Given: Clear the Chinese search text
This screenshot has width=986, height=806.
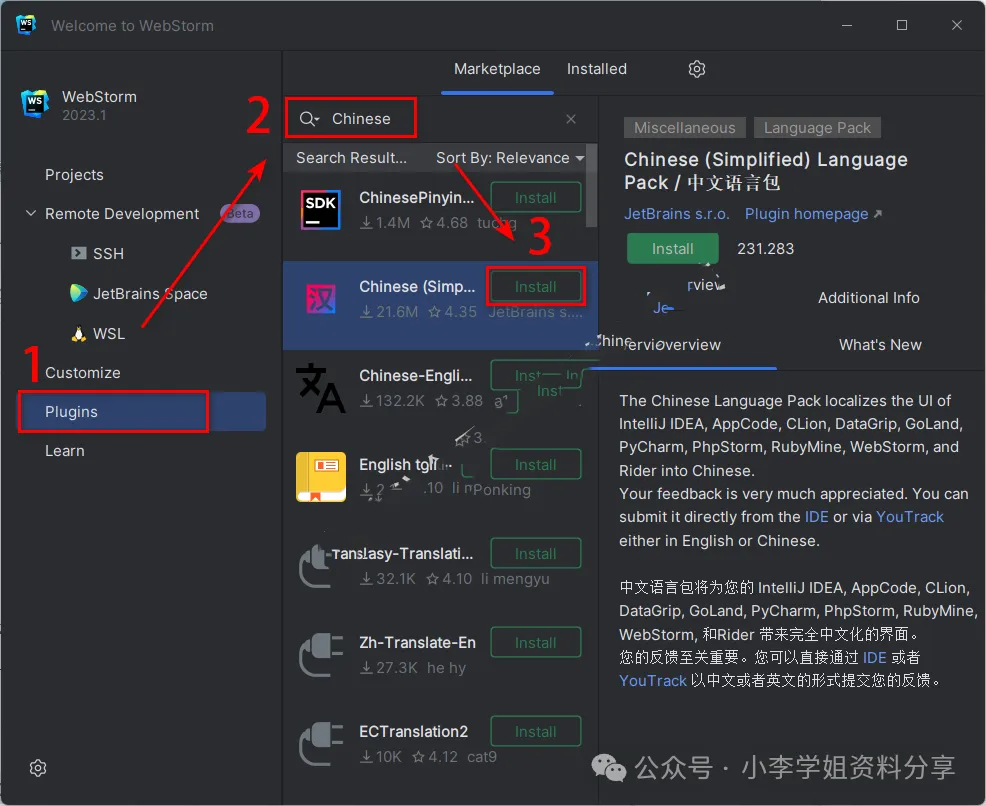Looking at the screenshot, I should click(570, 119).
